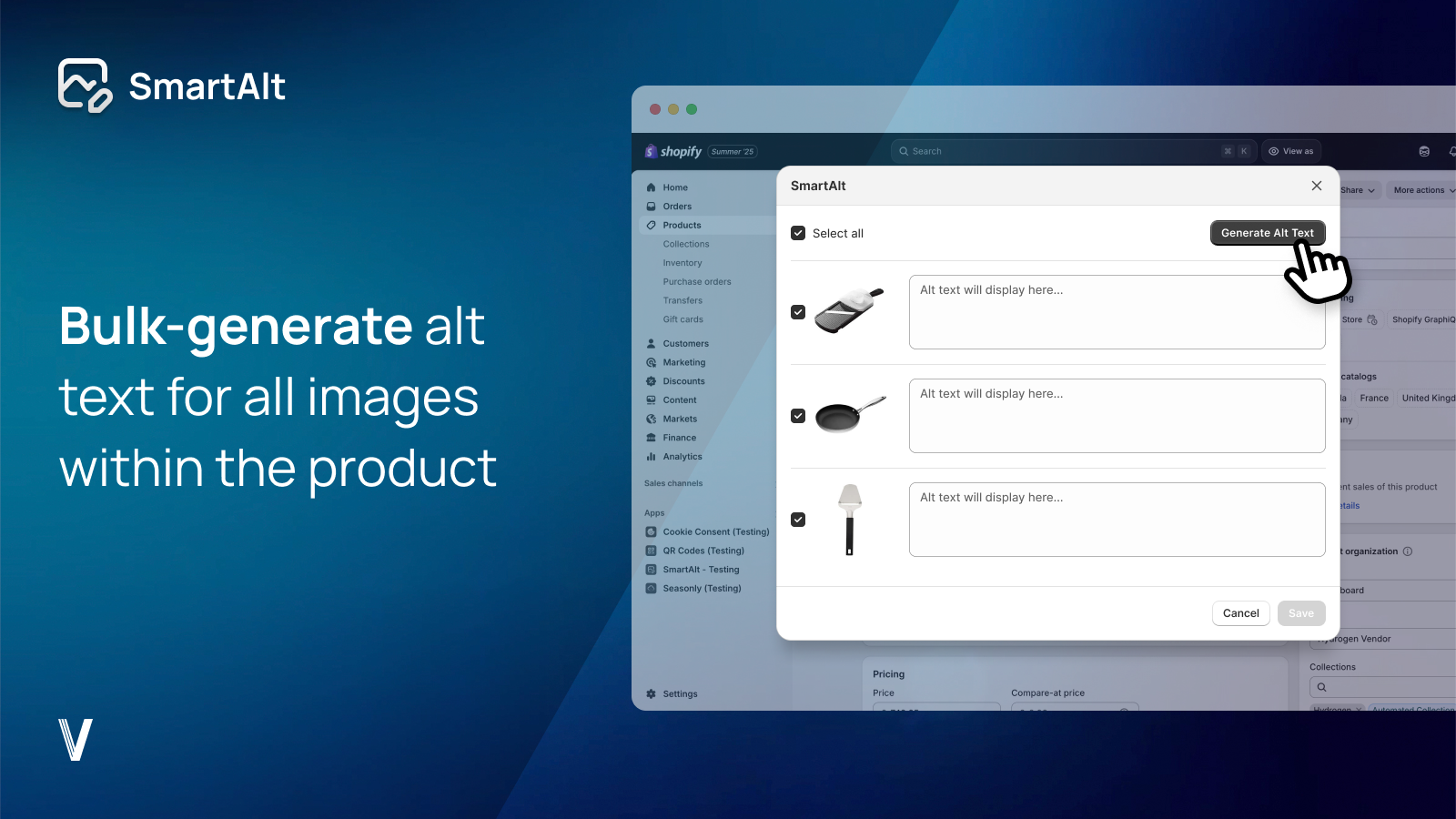The height and width of the screenshot is (819, 1456).
Task: Open Settings gear icon
Action: (651, 694)
